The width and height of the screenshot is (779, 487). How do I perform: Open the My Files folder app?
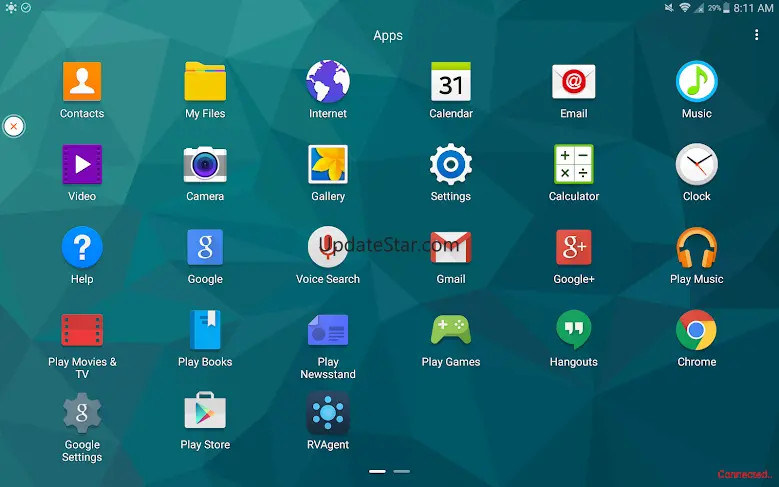205,81
